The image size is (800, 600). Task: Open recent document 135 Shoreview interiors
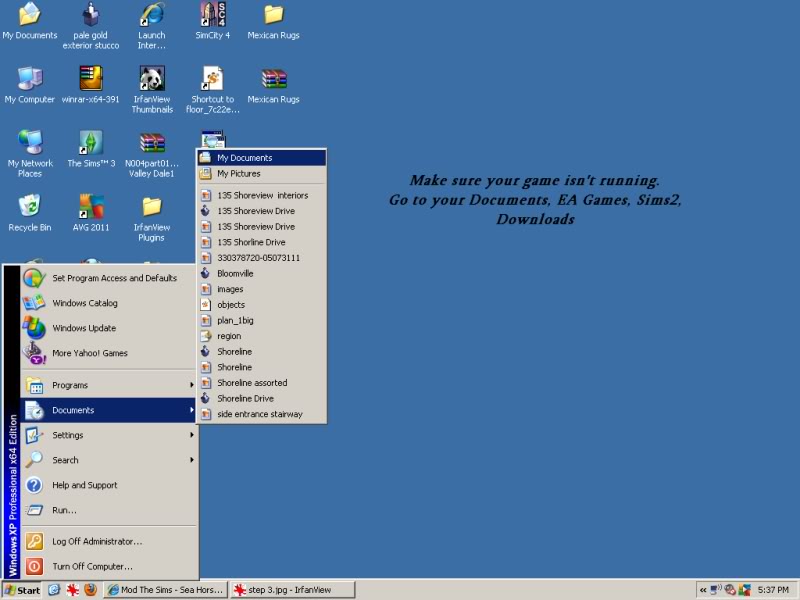click(262, 195)
